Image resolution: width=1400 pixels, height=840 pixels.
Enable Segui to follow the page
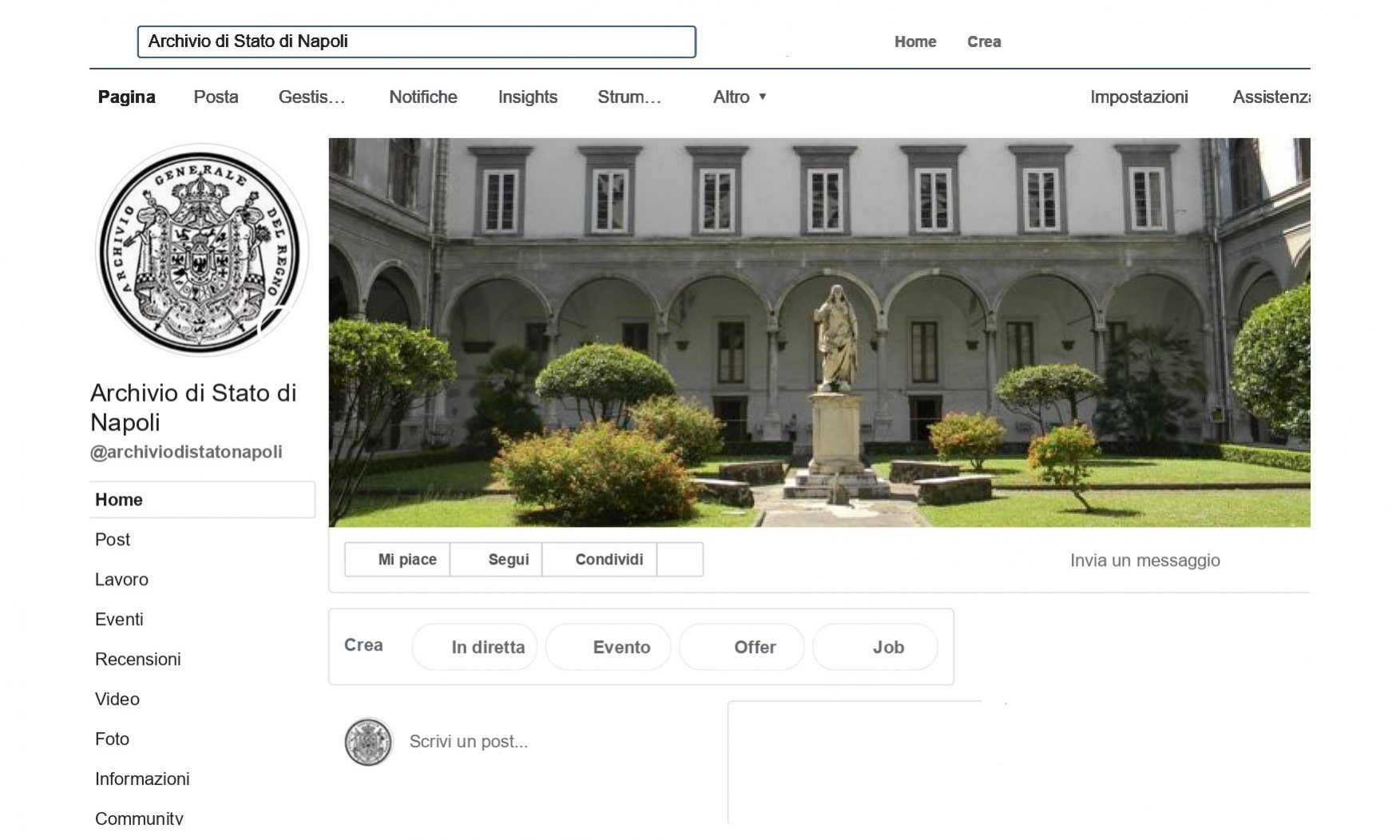click(x=508, y=559)
